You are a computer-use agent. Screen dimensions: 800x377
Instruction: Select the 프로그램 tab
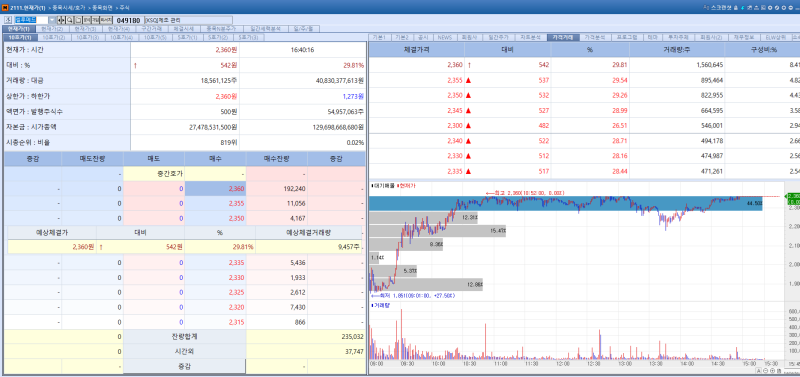tap(627, 37)
